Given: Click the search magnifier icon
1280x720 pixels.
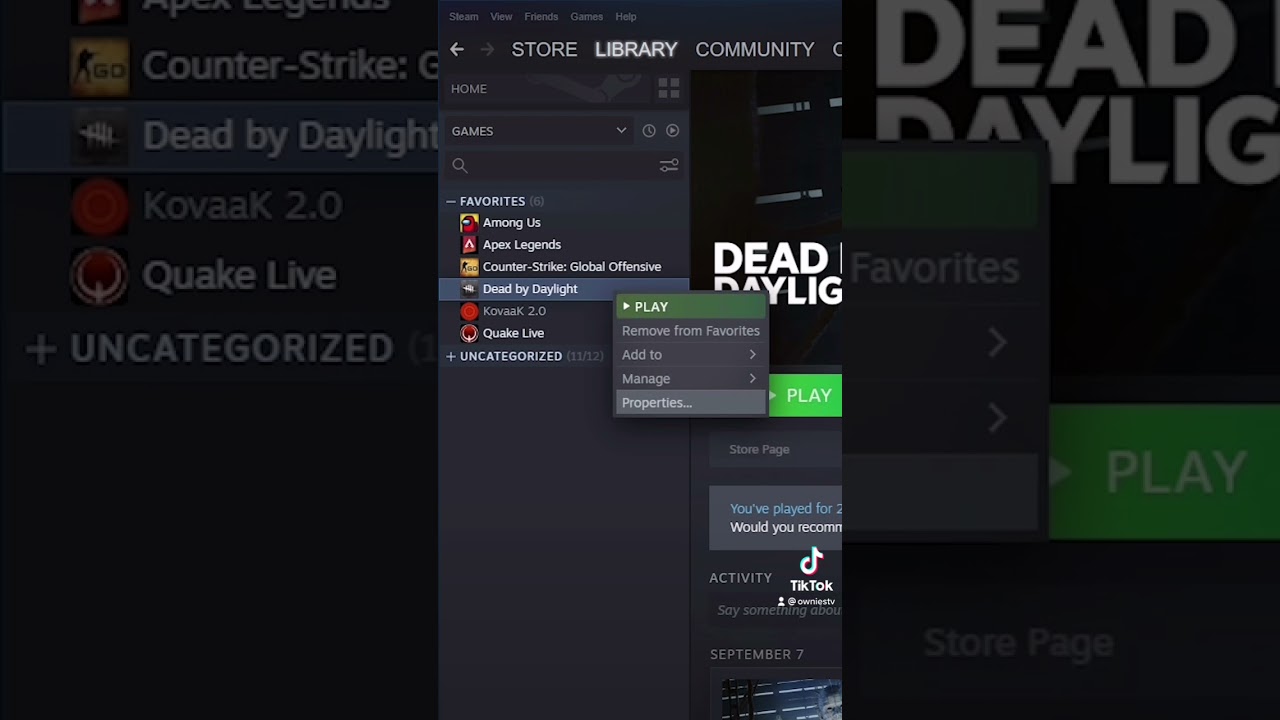Looking at the screenshot, I should pos(460,166).
